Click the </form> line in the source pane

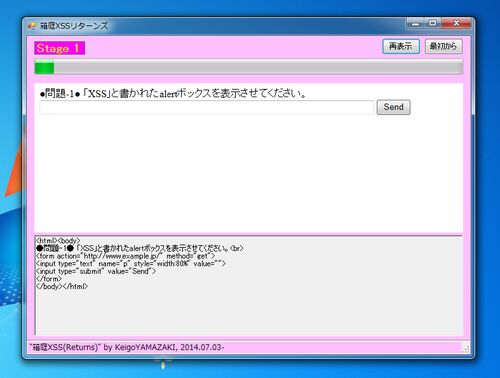[x=49, y=279]
